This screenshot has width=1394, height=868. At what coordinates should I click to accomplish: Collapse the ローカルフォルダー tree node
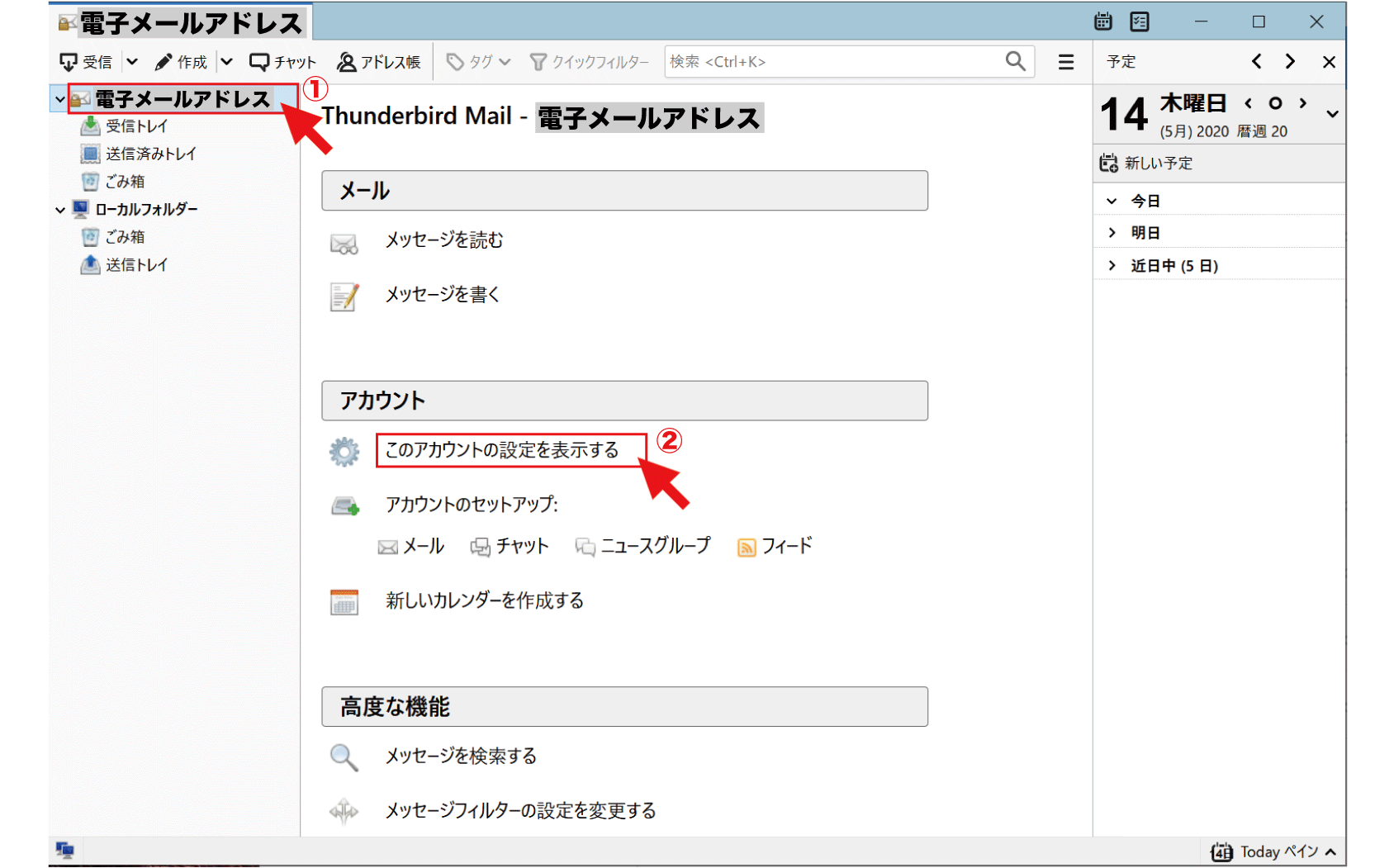click(x=60, y=210)
